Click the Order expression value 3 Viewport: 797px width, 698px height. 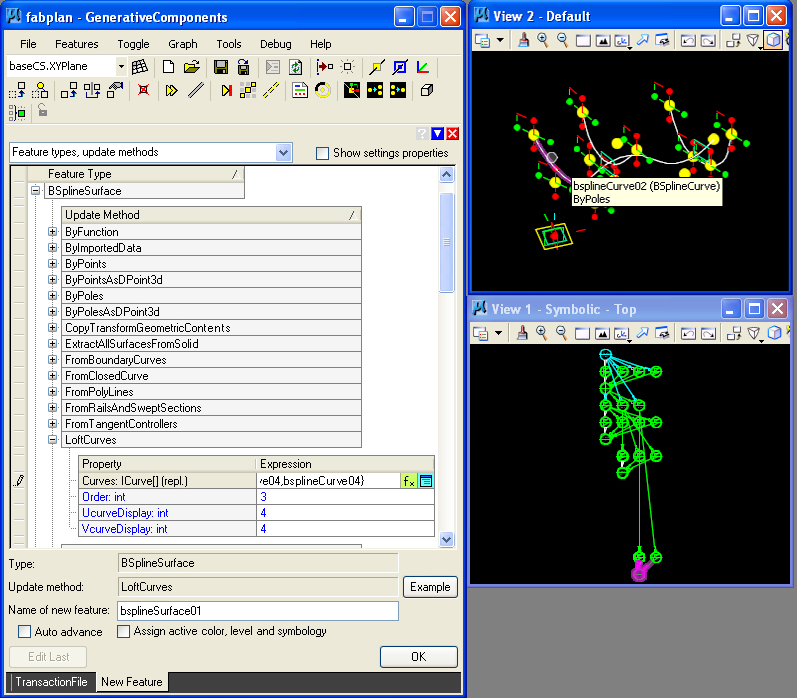(x=345, y=497)
